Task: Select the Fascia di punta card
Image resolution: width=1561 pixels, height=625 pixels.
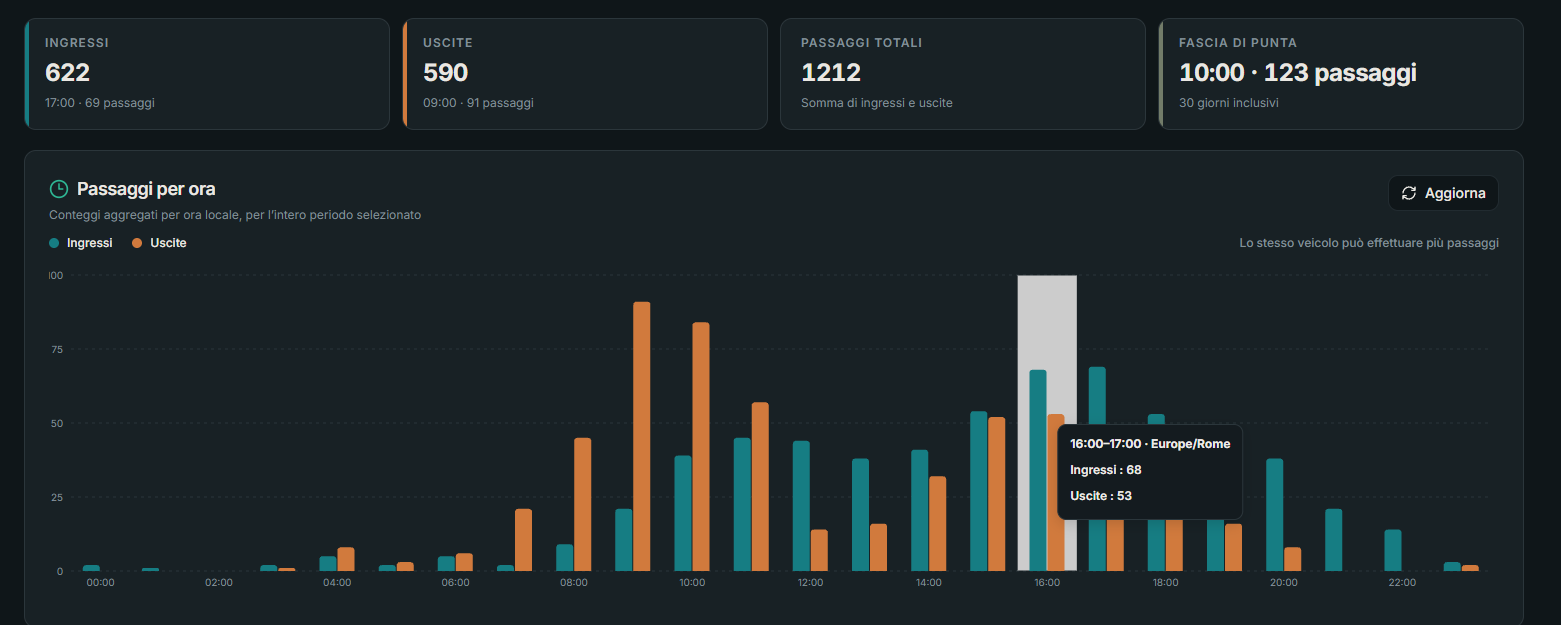Action: [1341, 74]
